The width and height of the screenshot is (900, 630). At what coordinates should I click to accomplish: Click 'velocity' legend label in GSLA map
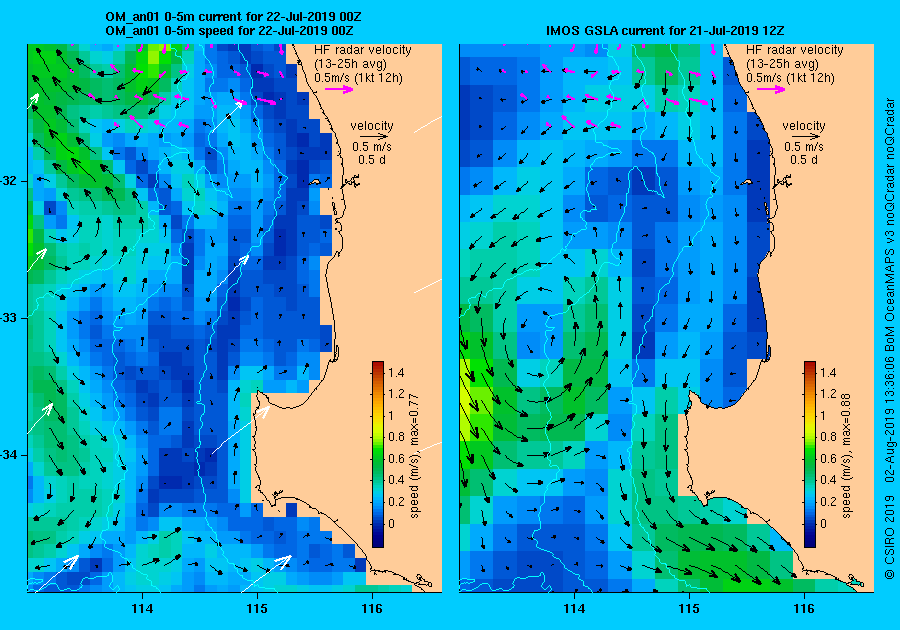tap(804, 126)
